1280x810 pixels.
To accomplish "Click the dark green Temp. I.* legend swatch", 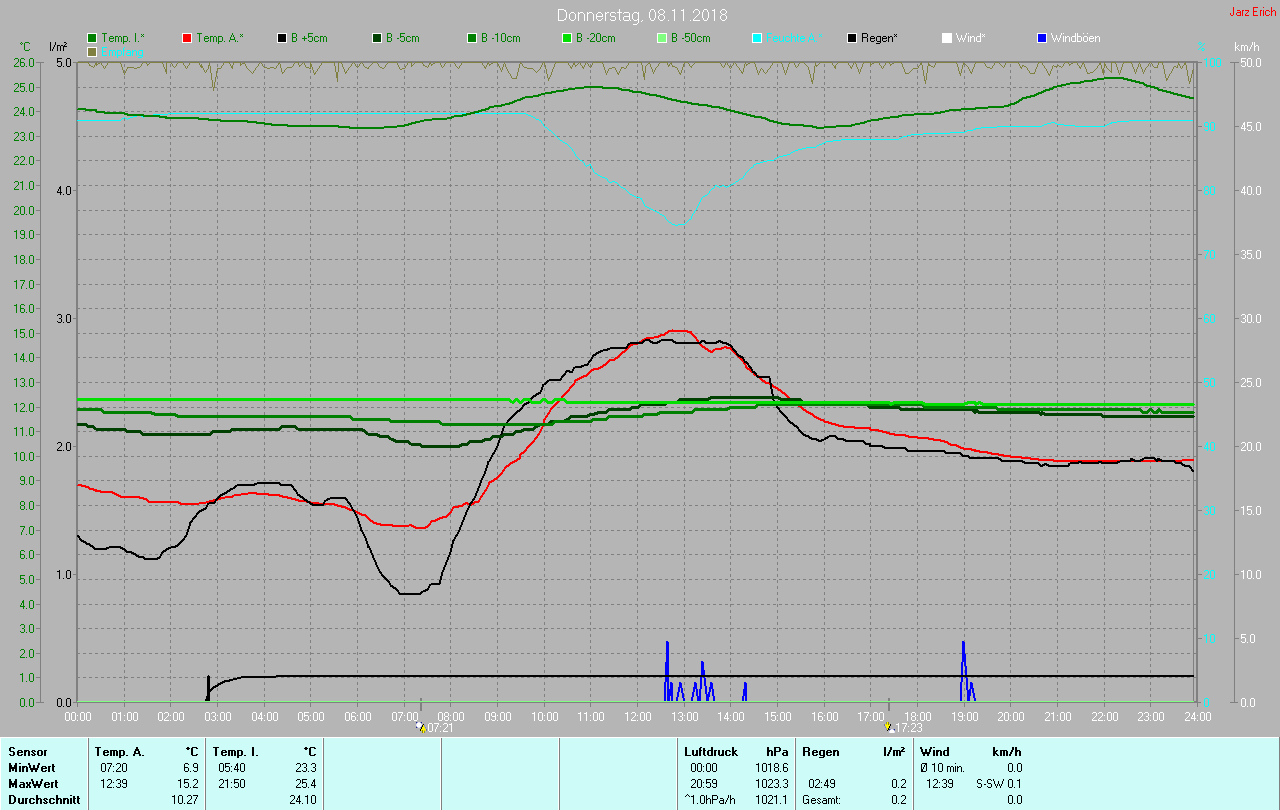I will click(x=93, y=38).
